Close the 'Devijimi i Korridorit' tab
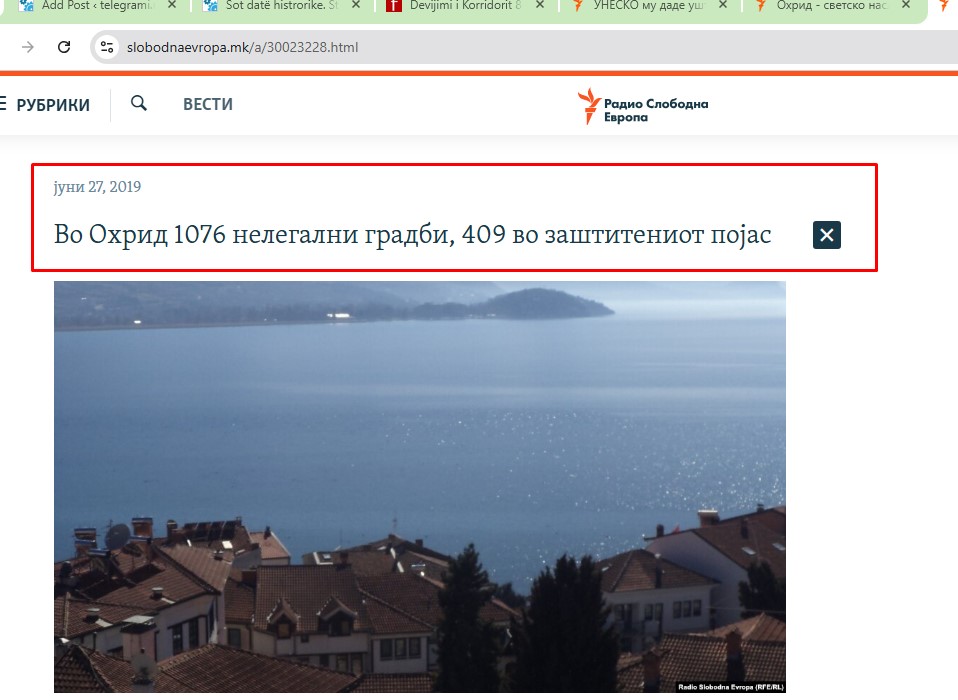The image size is (958, 700). (541, 6)
